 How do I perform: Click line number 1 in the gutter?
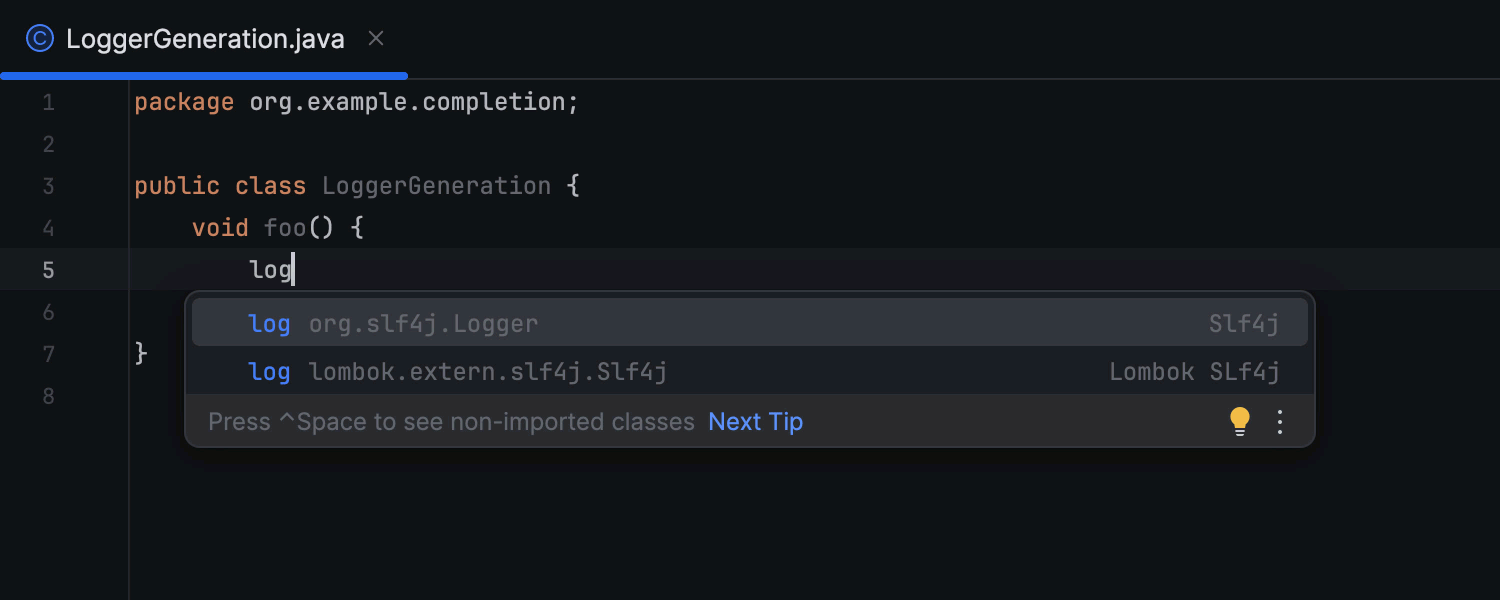click(x=48, y=102)
